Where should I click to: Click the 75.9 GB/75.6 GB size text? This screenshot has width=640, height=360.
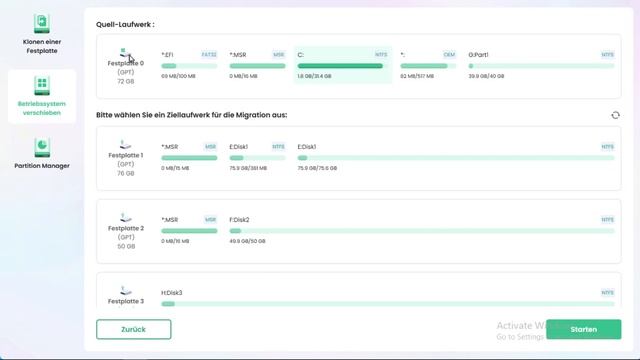317,168
